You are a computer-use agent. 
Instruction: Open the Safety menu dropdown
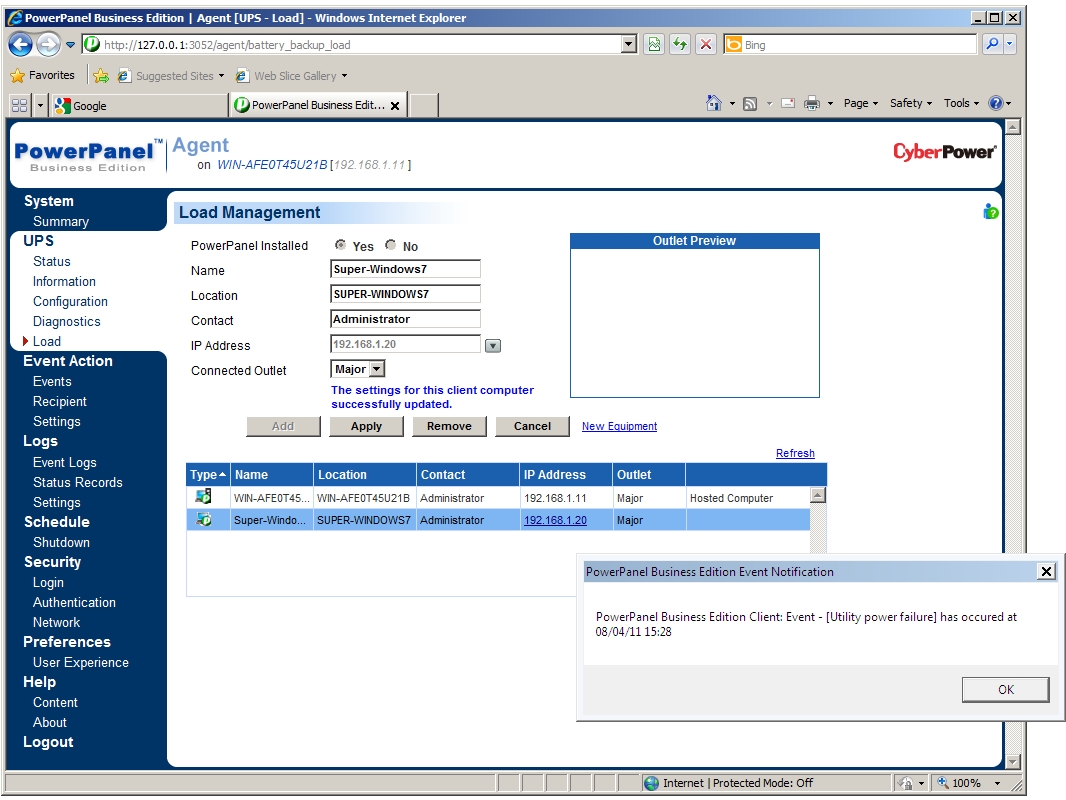911,103
